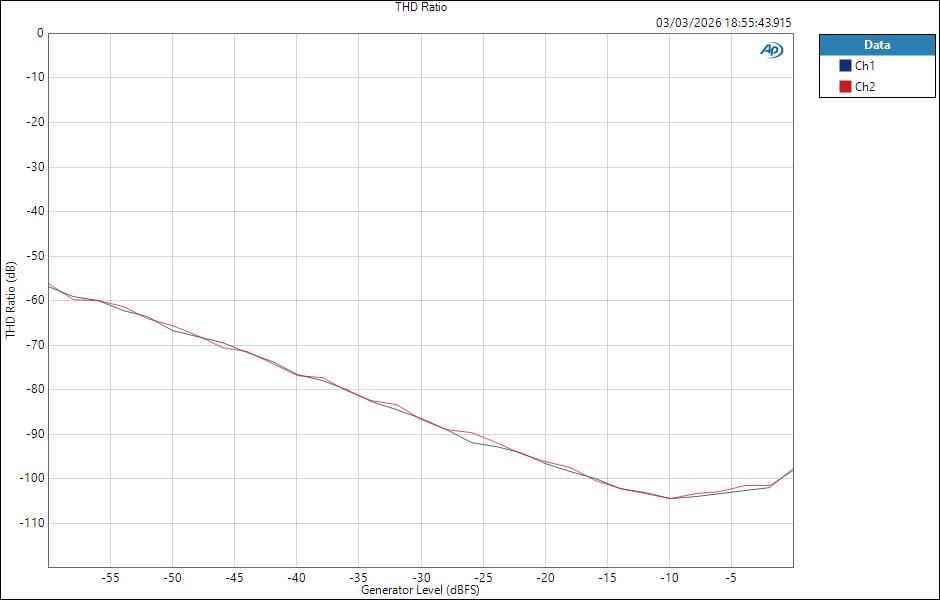Click the -5 tick label on the x-axis
The width and height of the screenshot is (940, 600).
(731, 578)
